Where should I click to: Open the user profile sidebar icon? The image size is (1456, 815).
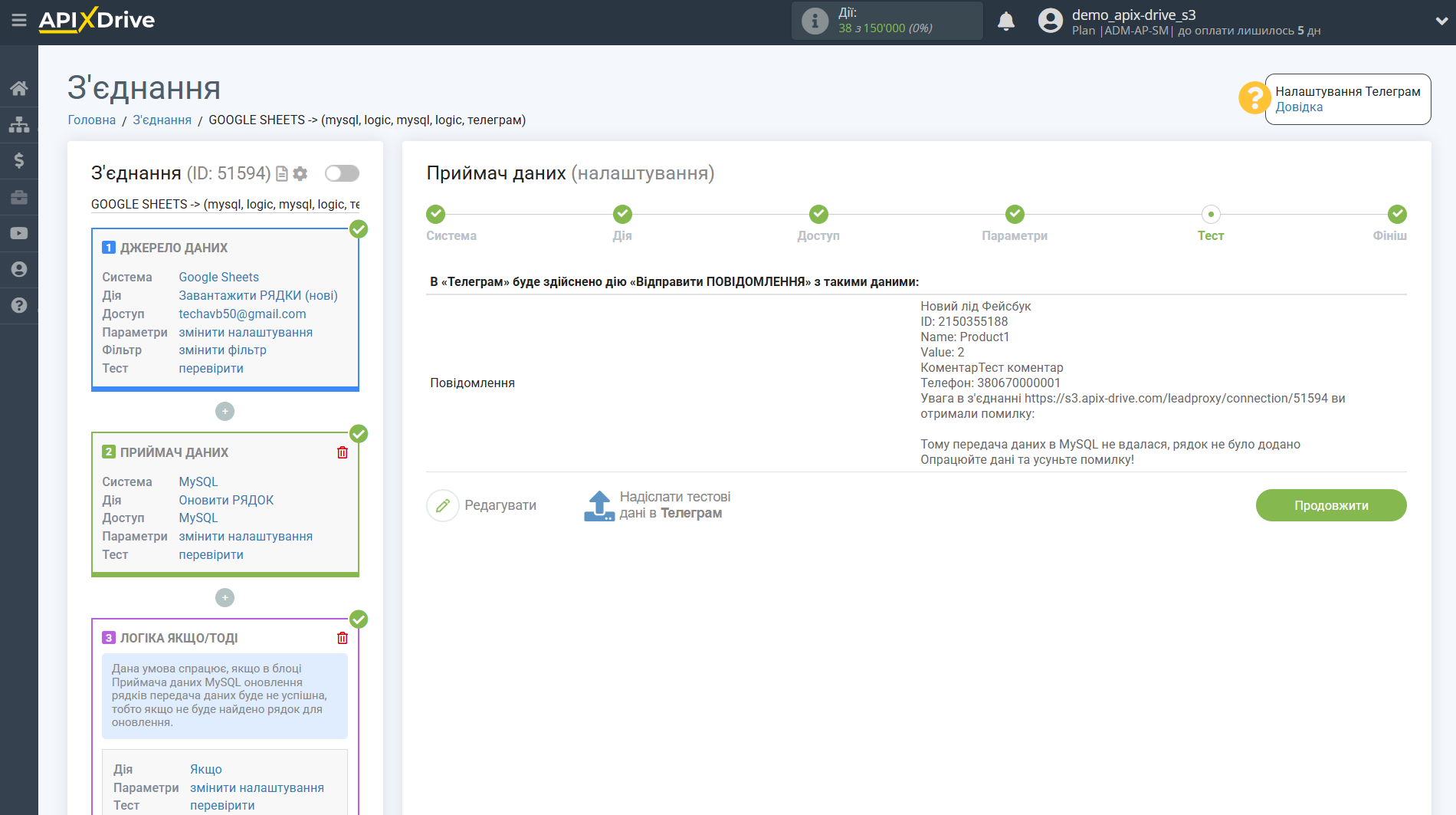click(x=19, y=269)
